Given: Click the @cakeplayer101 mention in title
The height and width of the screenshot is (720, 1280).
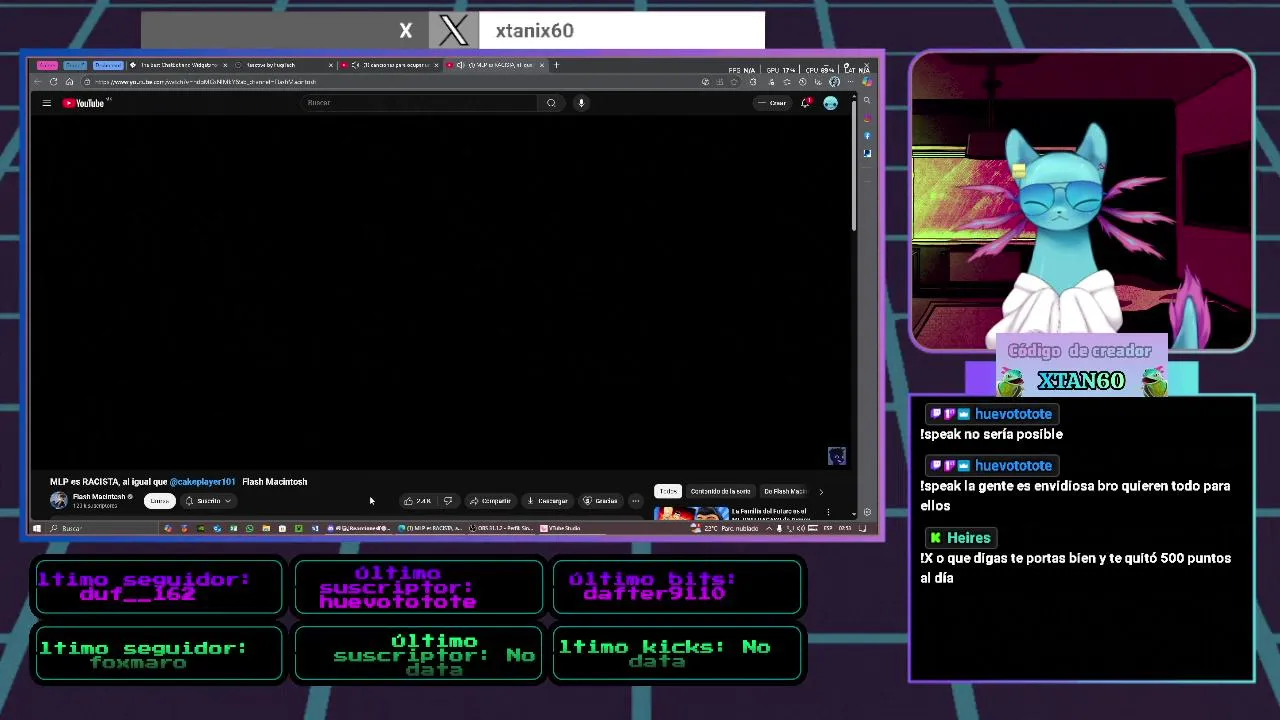Looking at the screenshot, I should click(x=202, y=482).
